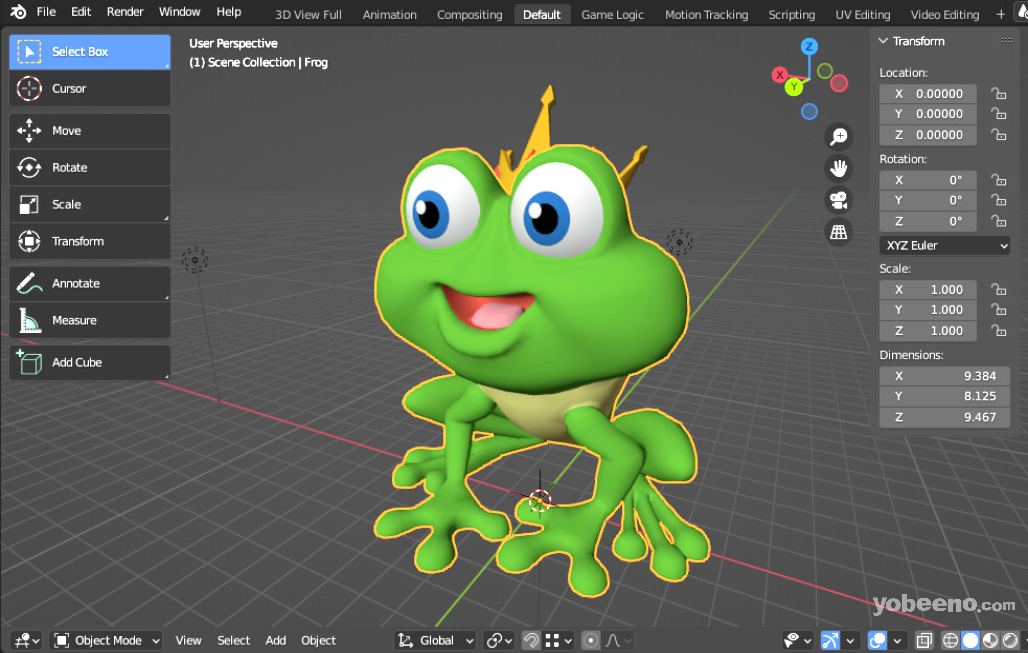This screenshot has height=653, width=1028.
Task: Open object visibility and selectability dropdown
Action: (798, 641)
